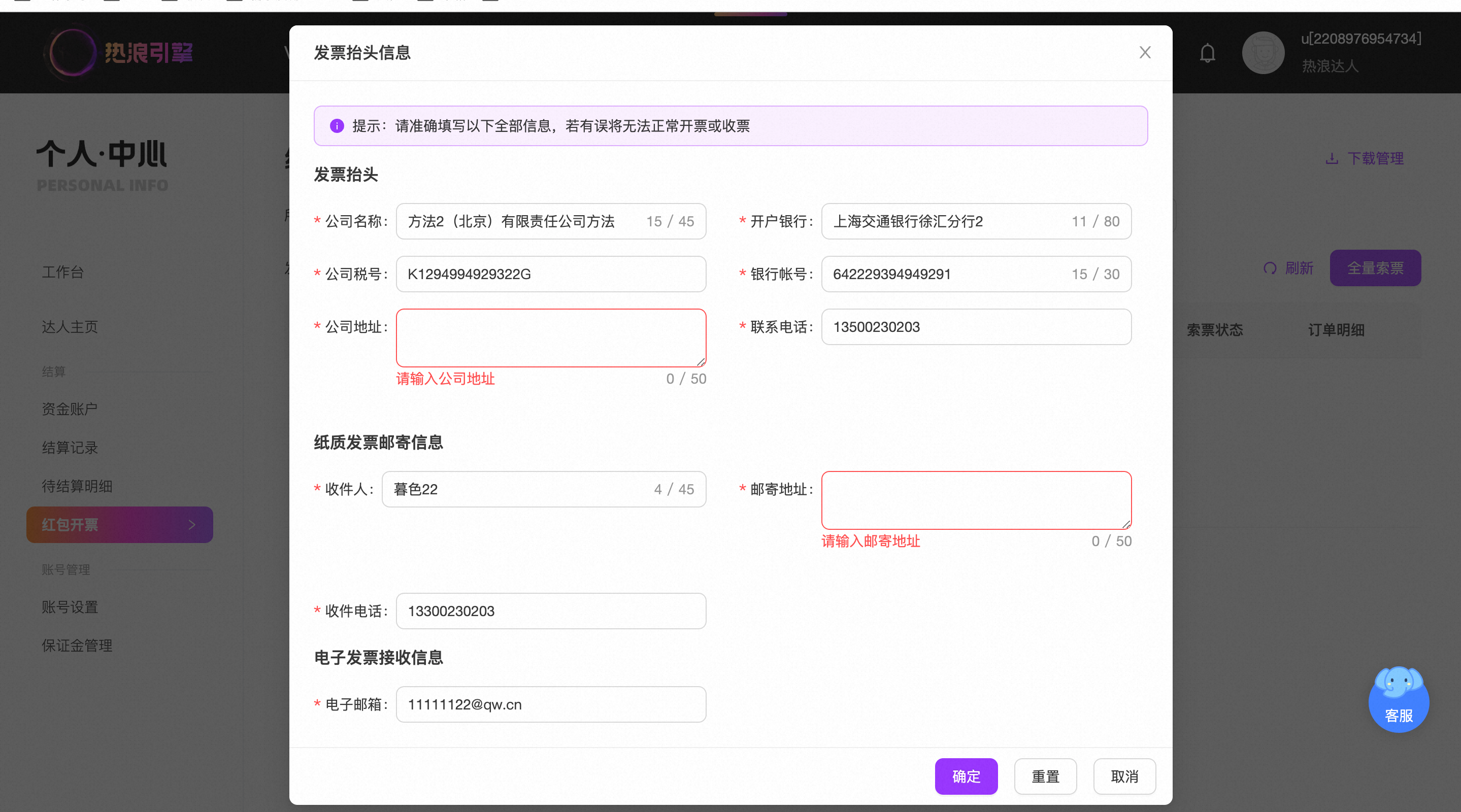Click into the empty 公司地址 textarea
This screenshot has width=1461, height=812.
(551, 338)
